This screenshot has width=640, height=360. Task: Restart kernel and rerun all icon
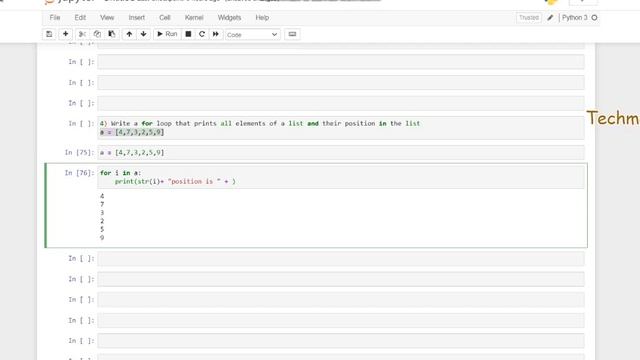216,34
